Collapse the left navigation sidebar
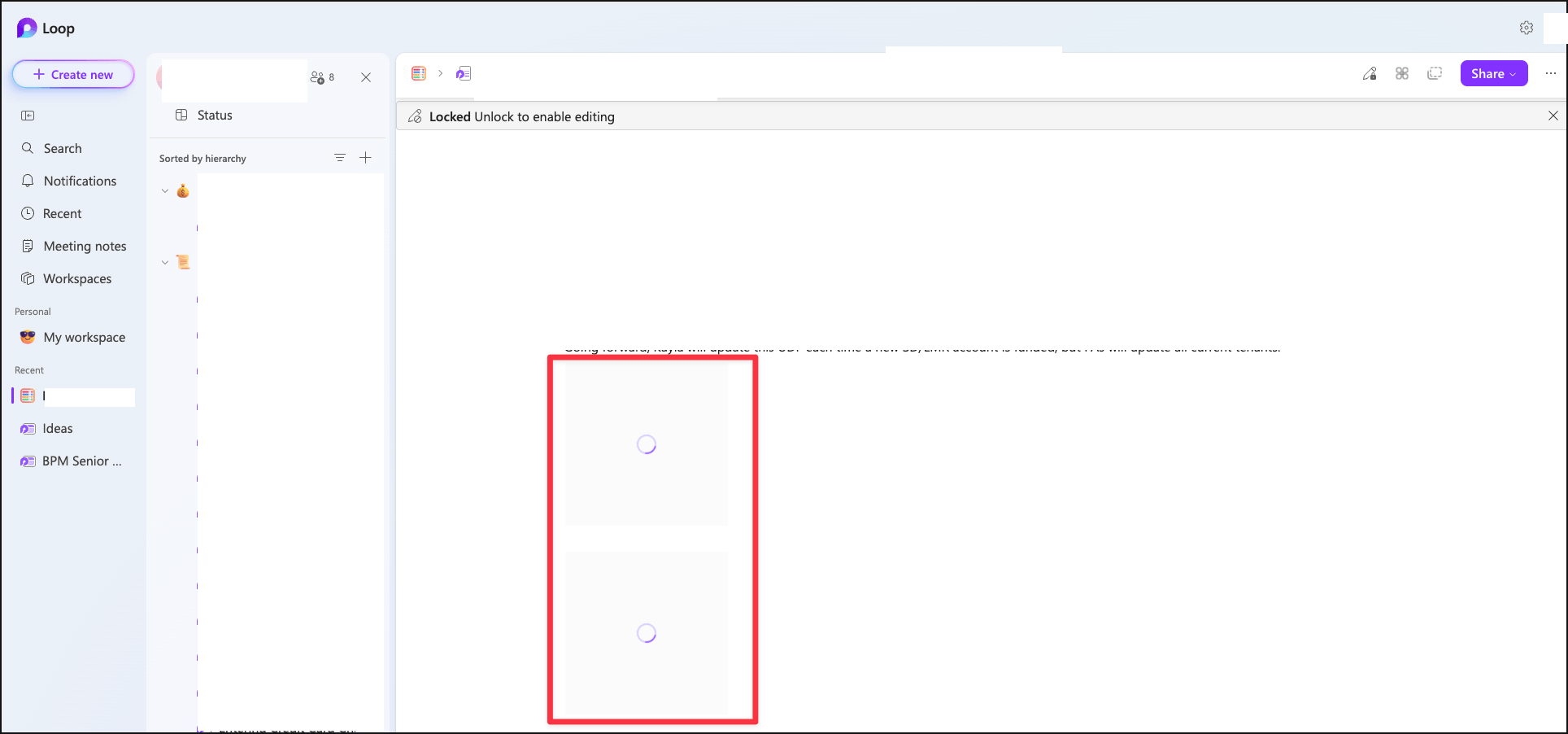The image size is (1568, 734). pos(28,116)
